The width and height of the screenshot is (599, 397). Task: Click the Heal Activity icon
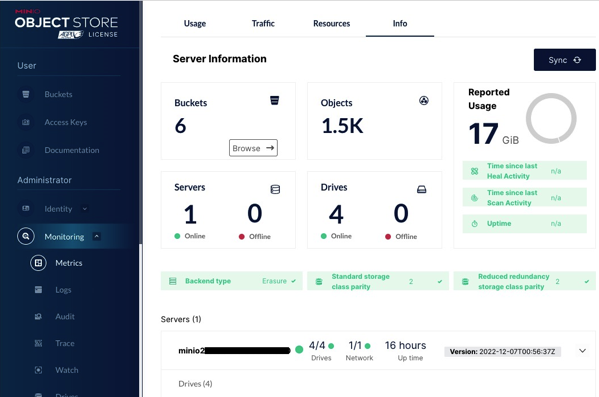[x=474, y=171]
